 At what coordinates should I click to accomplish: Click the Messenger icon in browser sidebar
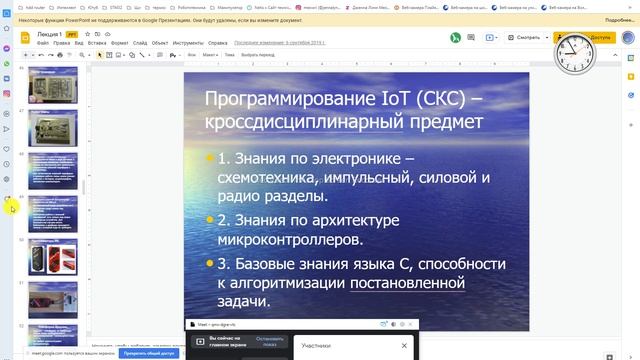7,49
